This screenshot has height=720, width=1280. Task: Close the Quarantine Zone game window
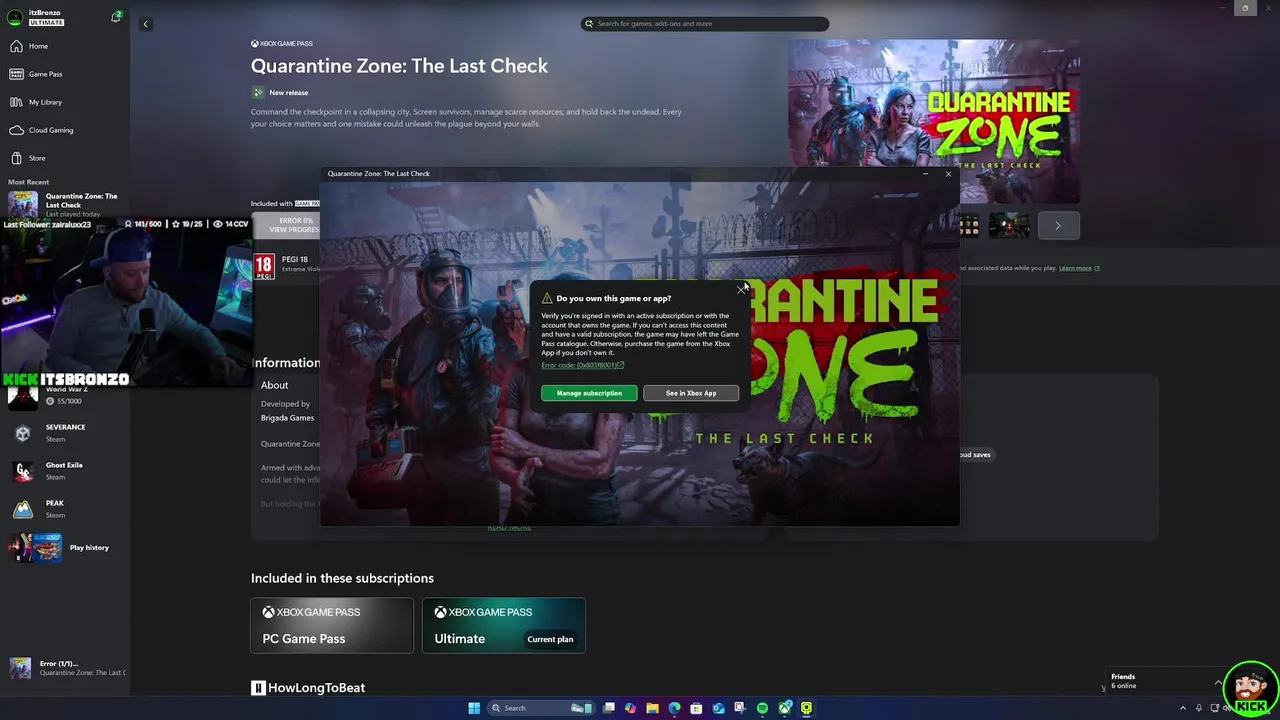click(x=948, y=174)
